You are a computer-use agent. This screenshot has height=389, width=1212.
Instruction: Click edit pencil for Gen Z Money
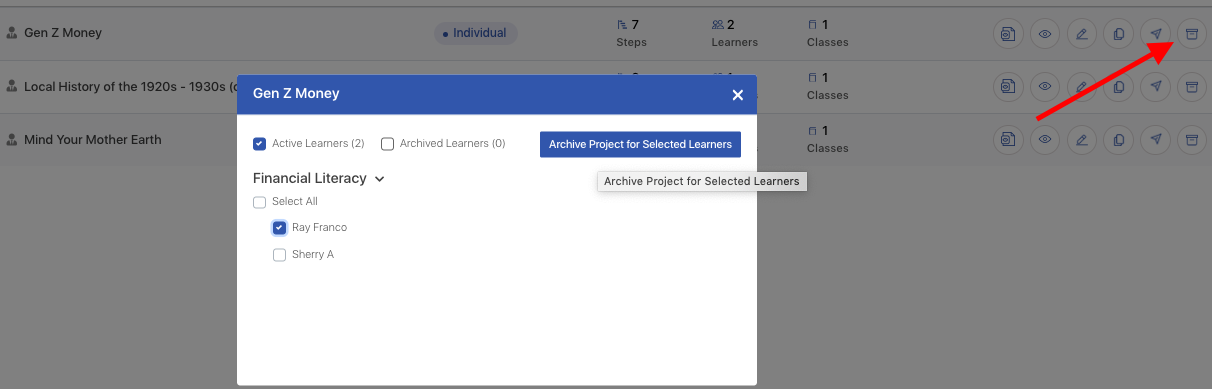coord(1081,33)
